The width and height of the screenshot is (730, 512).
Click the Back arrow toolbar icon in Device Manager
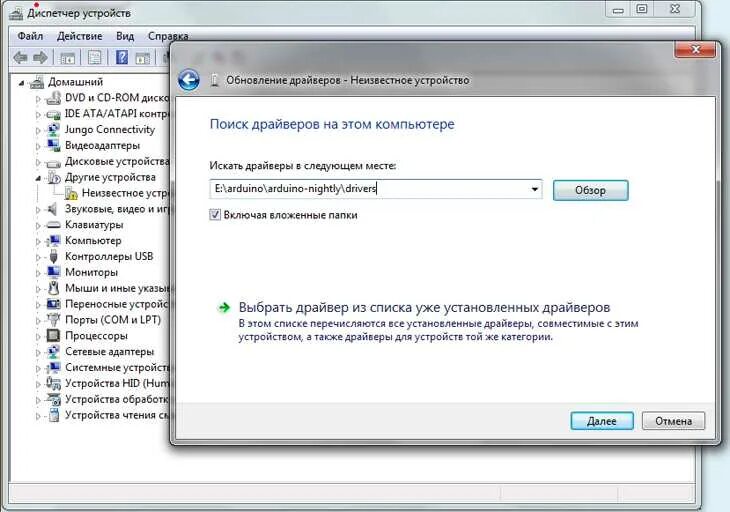pyautogui.click(x=20, y=58)
